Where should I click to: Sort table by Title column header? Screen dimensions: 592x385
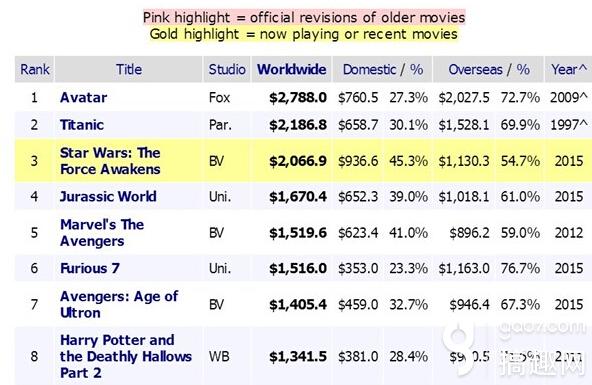coord(129,69)
